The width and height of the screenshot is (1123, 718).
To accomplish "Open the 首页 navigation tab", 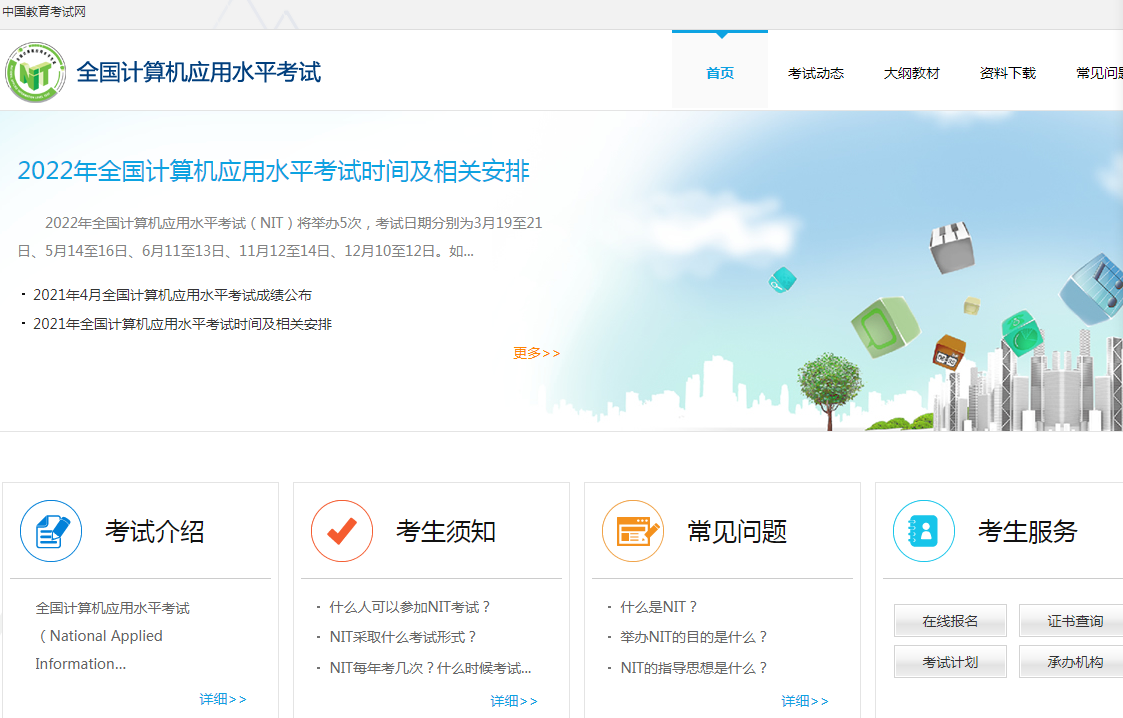I will [720, 73].
